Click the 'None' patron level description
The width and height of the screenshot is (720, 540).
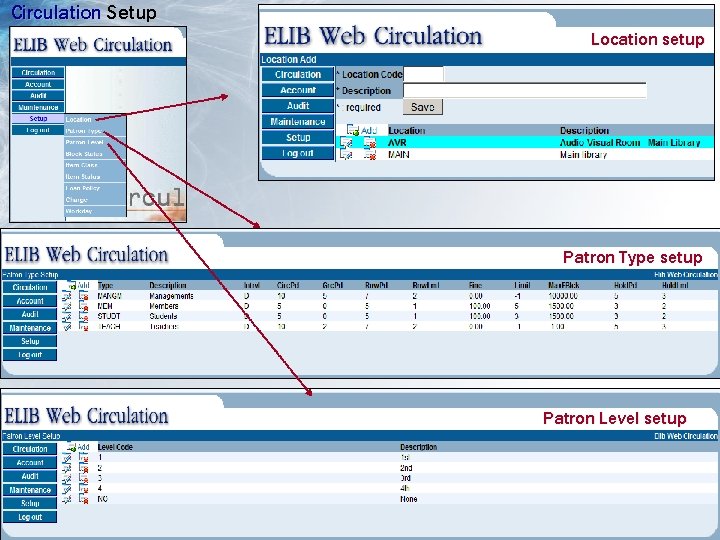[x=409, y=499]
